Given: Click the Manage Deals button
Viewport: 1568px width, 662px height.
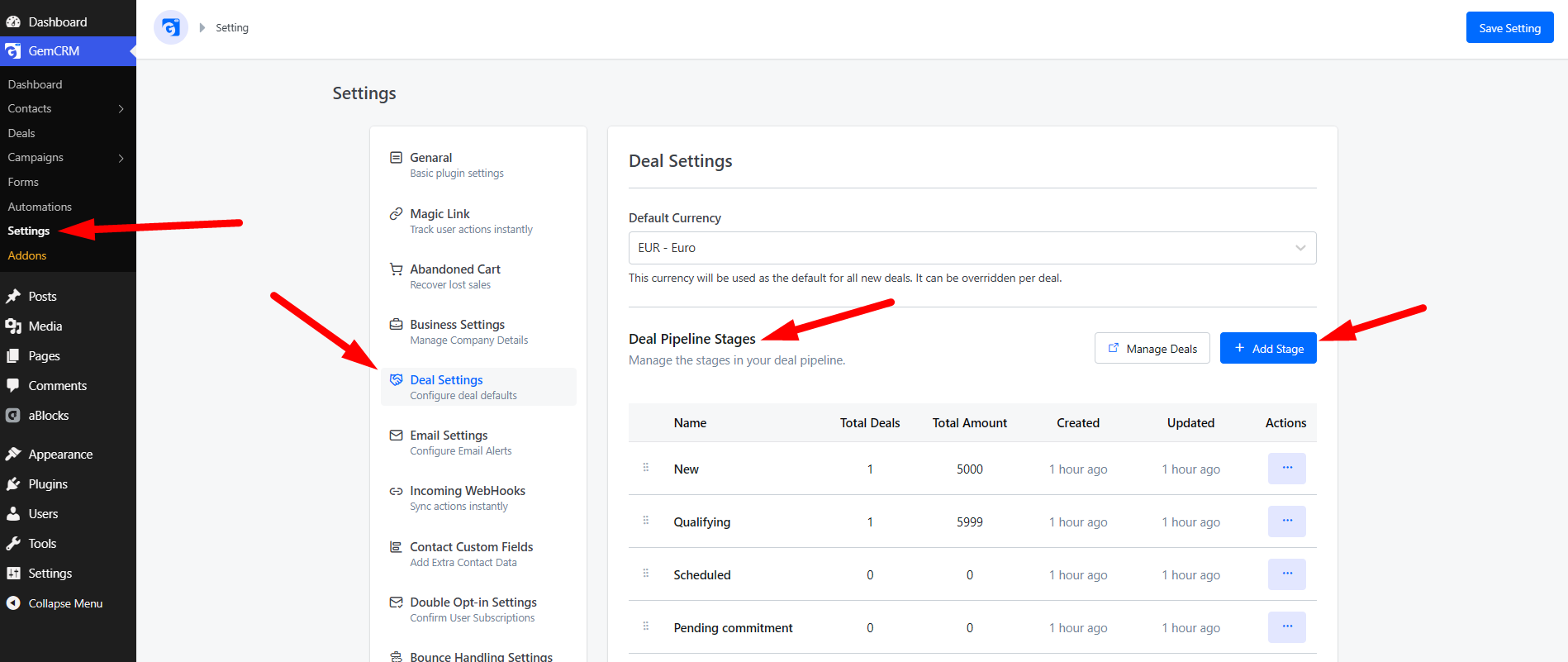Looking at the screenshot, I should (1152, 348).
